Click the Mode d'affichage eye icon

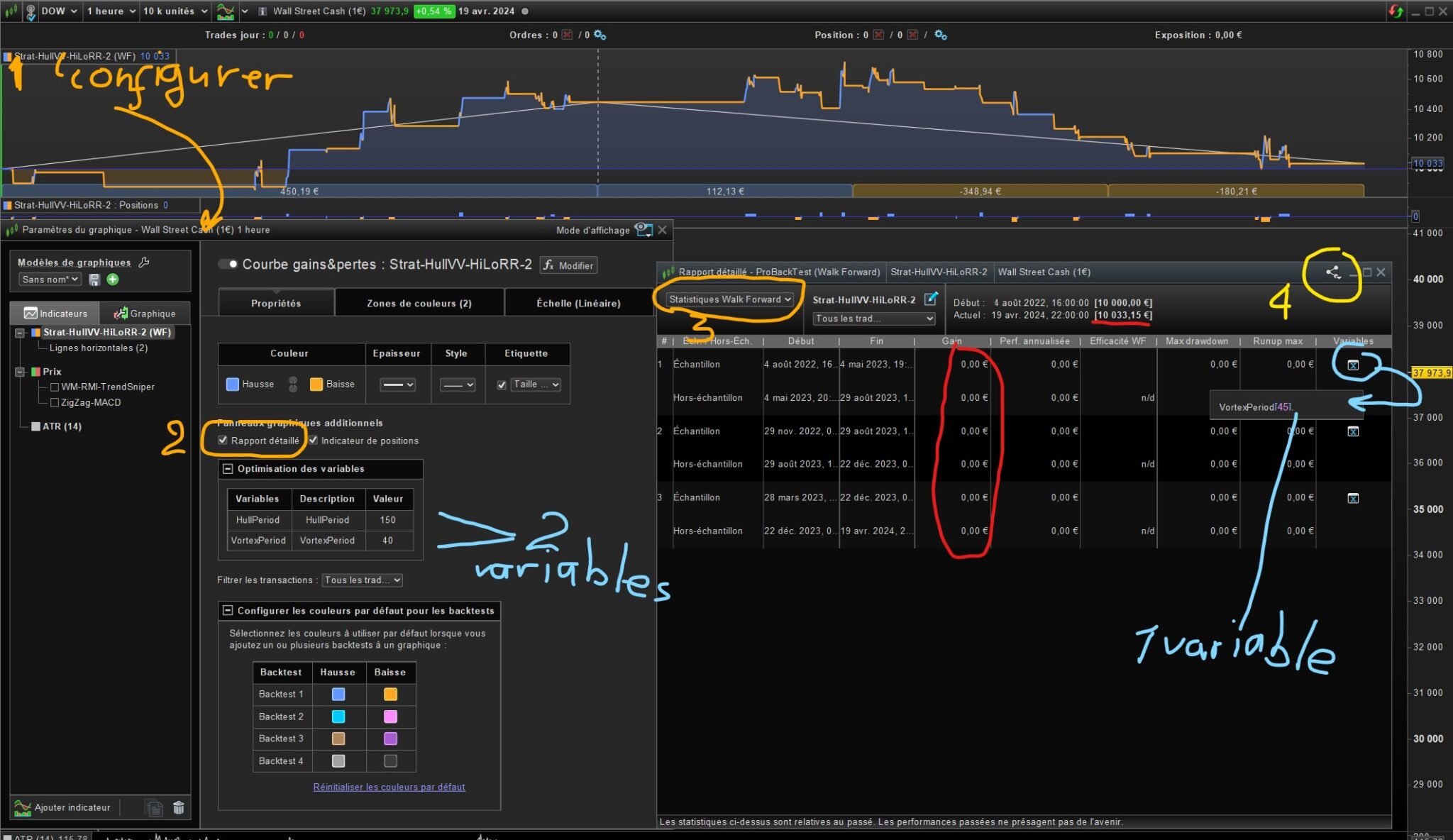643,229
